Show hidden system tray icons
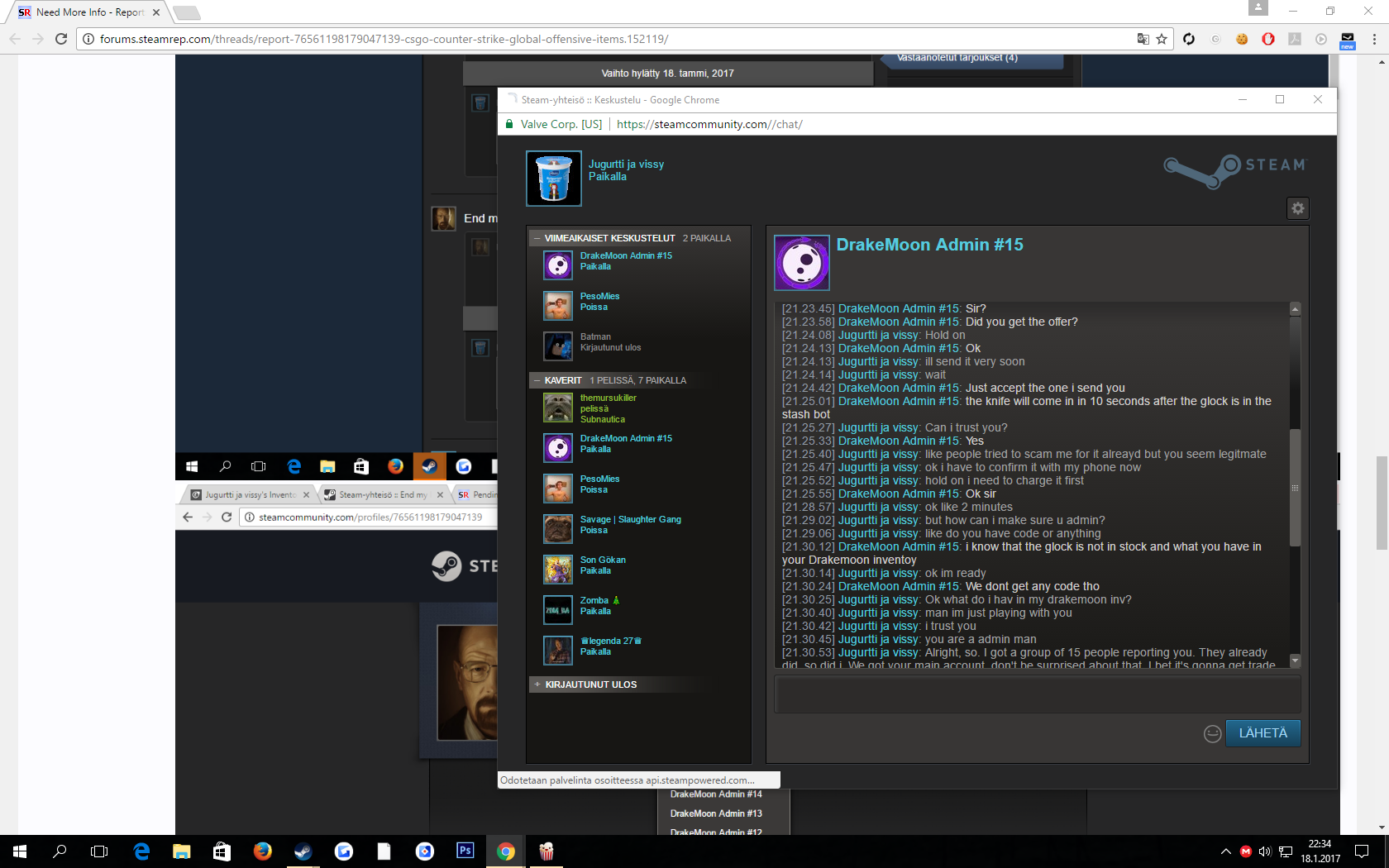Viewport: 1389px width, 868px height. point(1225,851)
